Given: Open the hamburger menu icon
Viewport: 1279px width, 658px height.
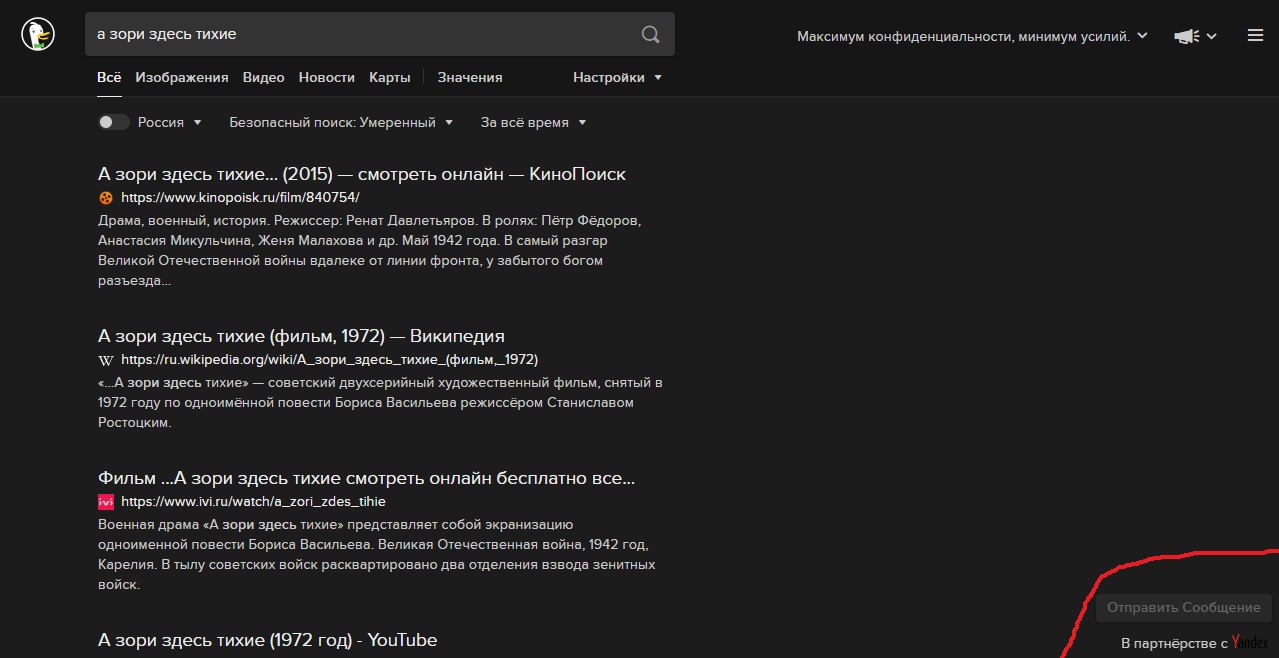Looking at the screenshot, I should (x=1255, y=35).
